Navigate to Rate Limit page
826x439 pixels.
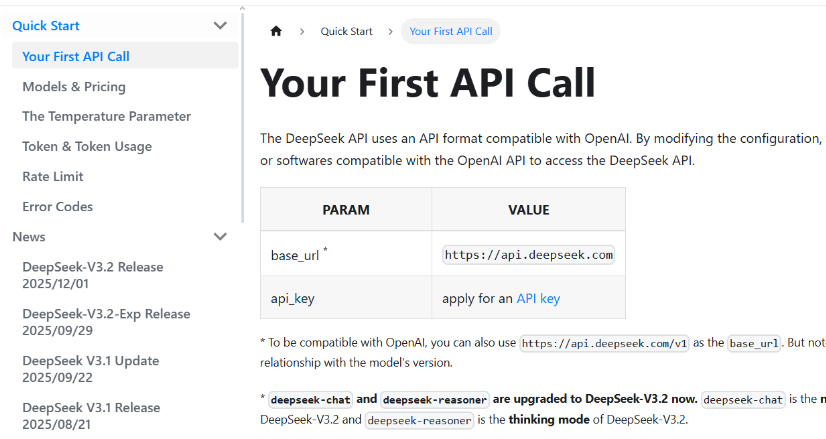click(53, 176)
